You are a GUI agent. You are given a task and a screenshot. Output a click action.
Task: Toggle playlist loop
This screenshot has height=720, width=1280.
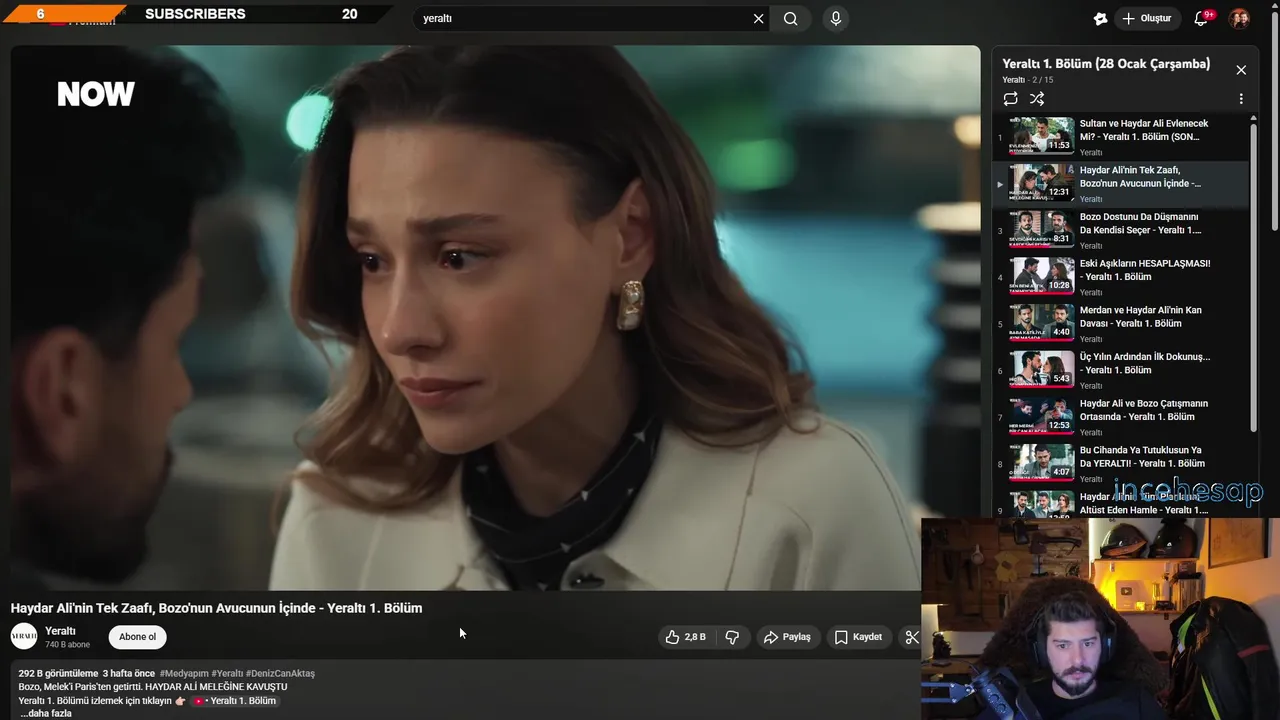coord(1011,99)
